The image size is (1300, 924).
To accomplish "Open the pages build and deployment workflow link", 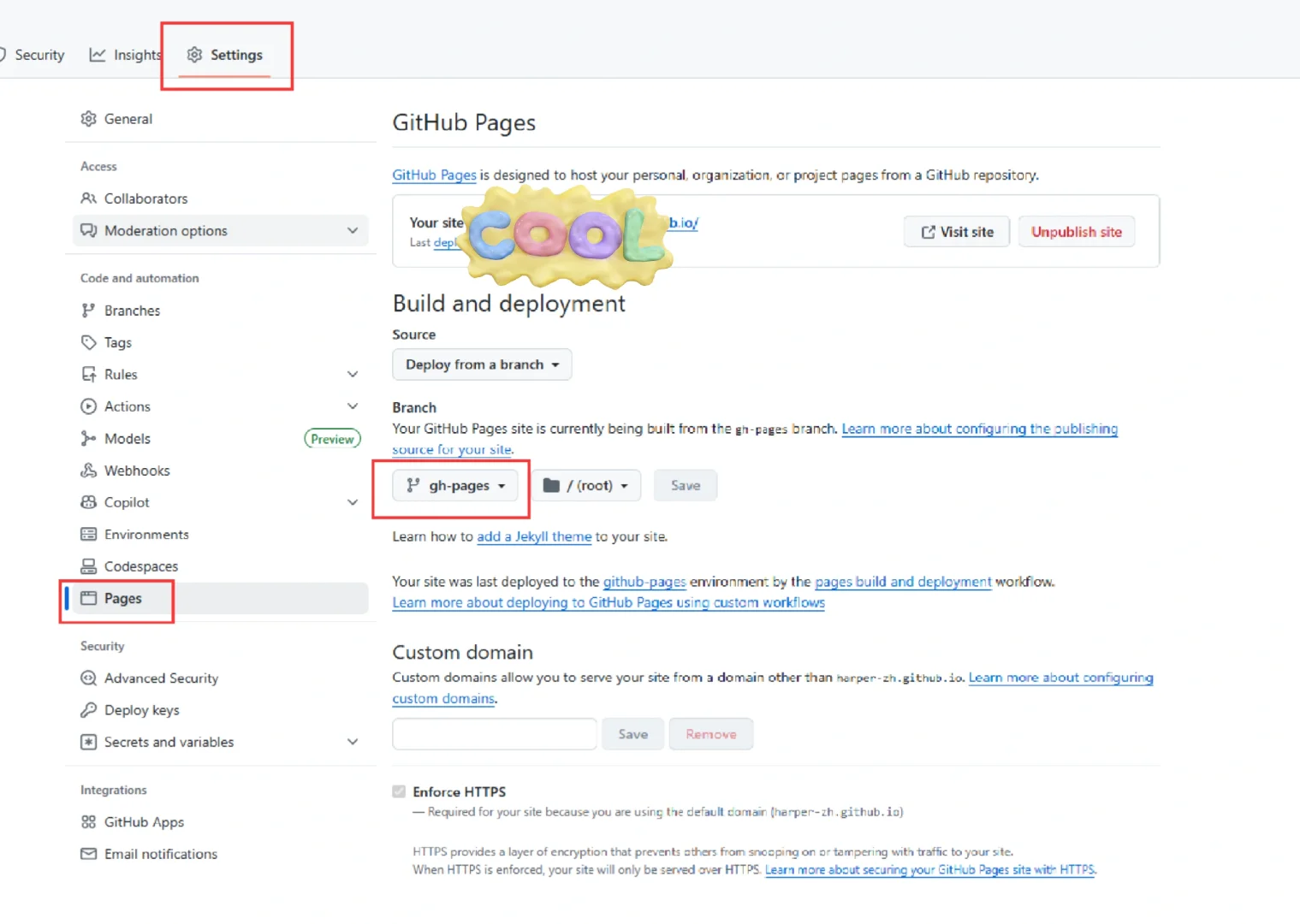I will pos(903,582).
